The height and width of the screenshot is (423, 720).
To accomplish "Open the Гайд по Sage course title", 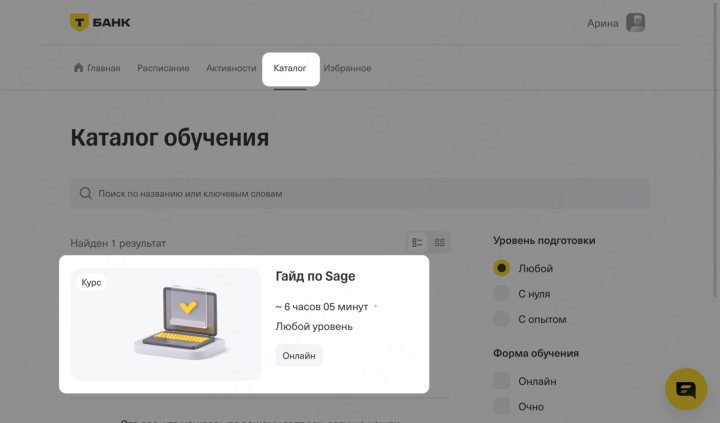I will (315, 276).
